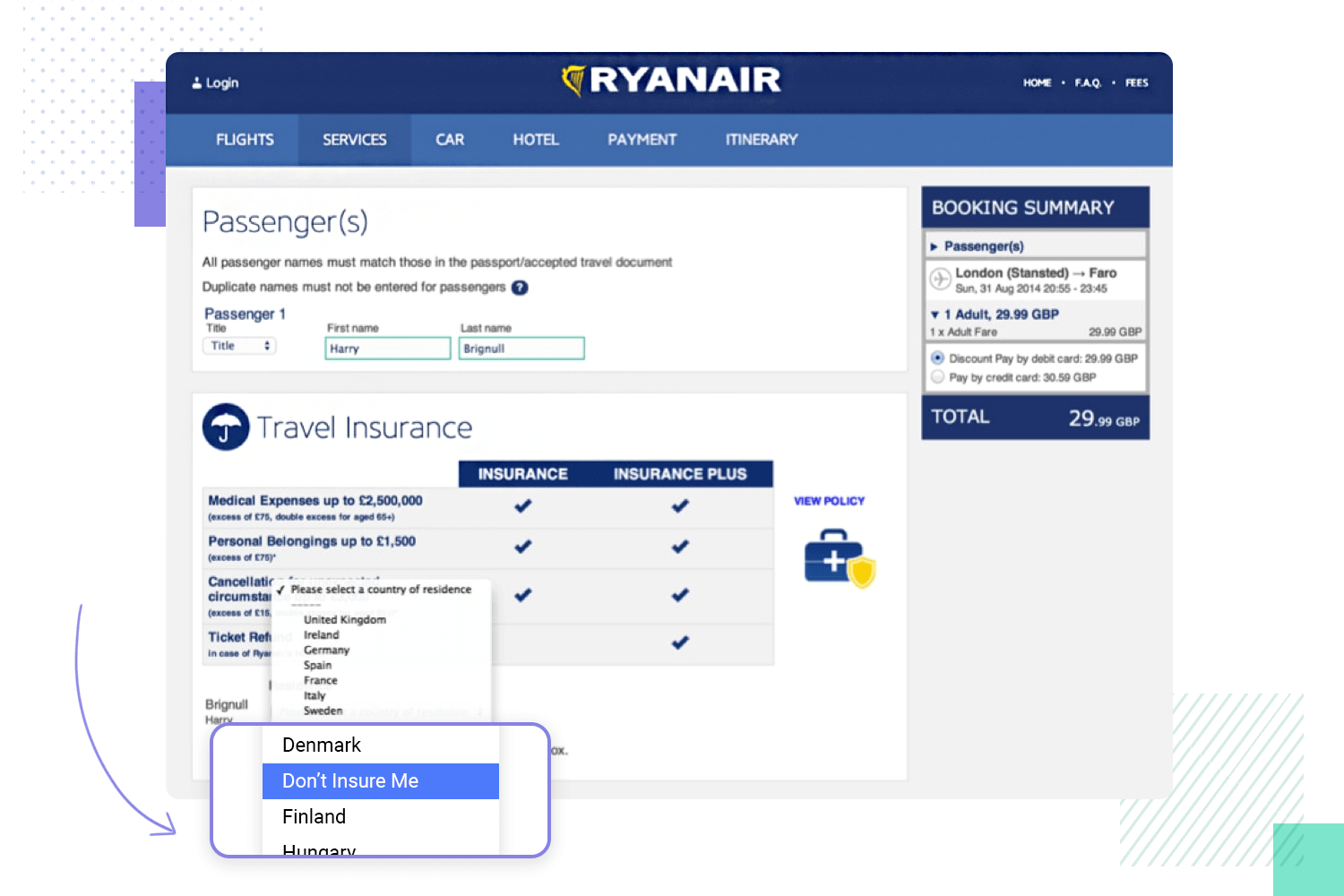Select Spain from country list

[318, 665]
